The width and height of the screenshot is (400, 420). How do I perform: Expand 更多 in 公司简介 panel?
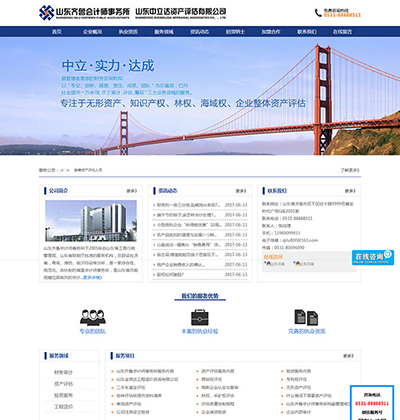132,191
